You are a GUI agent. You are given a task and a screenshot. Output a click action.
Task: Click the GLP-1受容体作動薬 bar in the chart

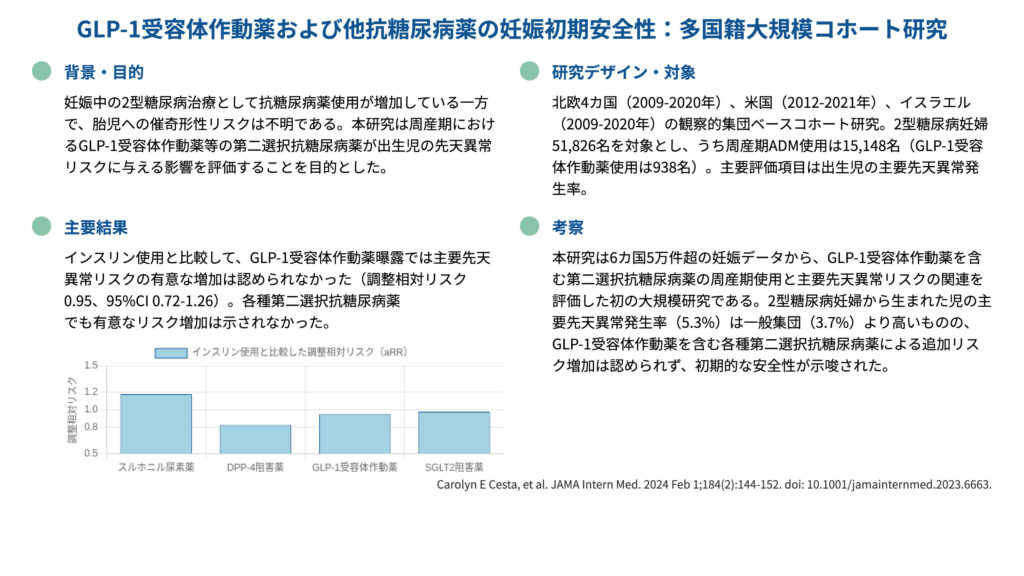point(354,434)
